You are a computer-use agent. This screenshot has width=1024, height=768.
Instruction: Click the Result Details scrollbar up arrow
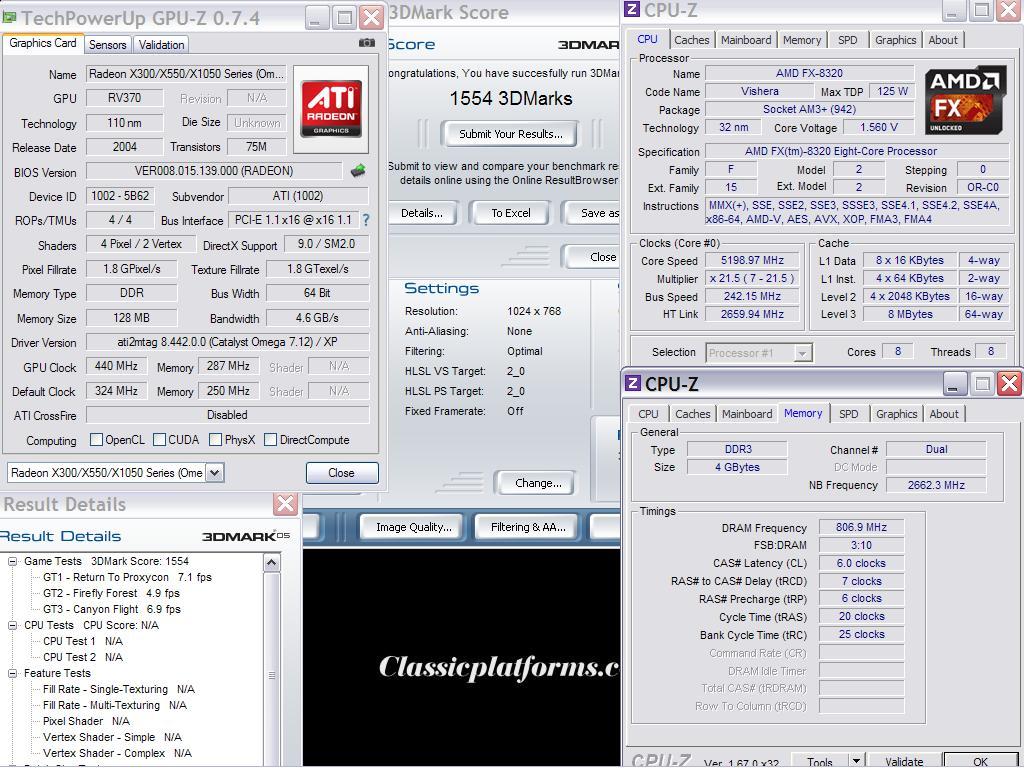[x=272, y=562]
